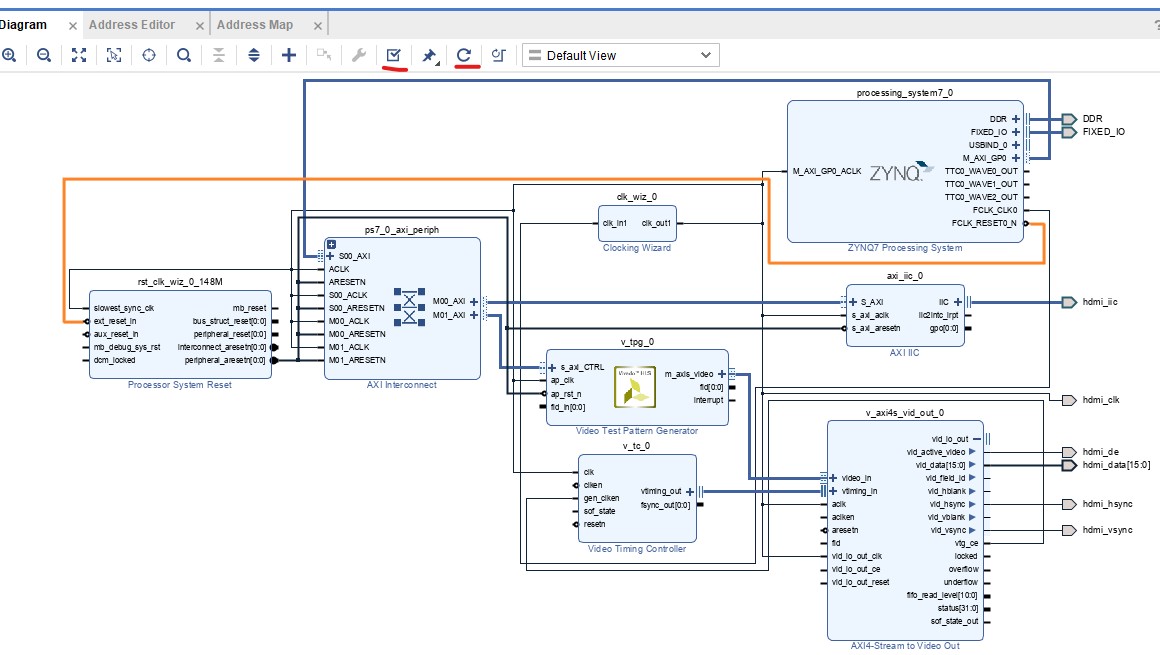
Task: Click the Pin icon in toolbar
Action: (429, 56)
